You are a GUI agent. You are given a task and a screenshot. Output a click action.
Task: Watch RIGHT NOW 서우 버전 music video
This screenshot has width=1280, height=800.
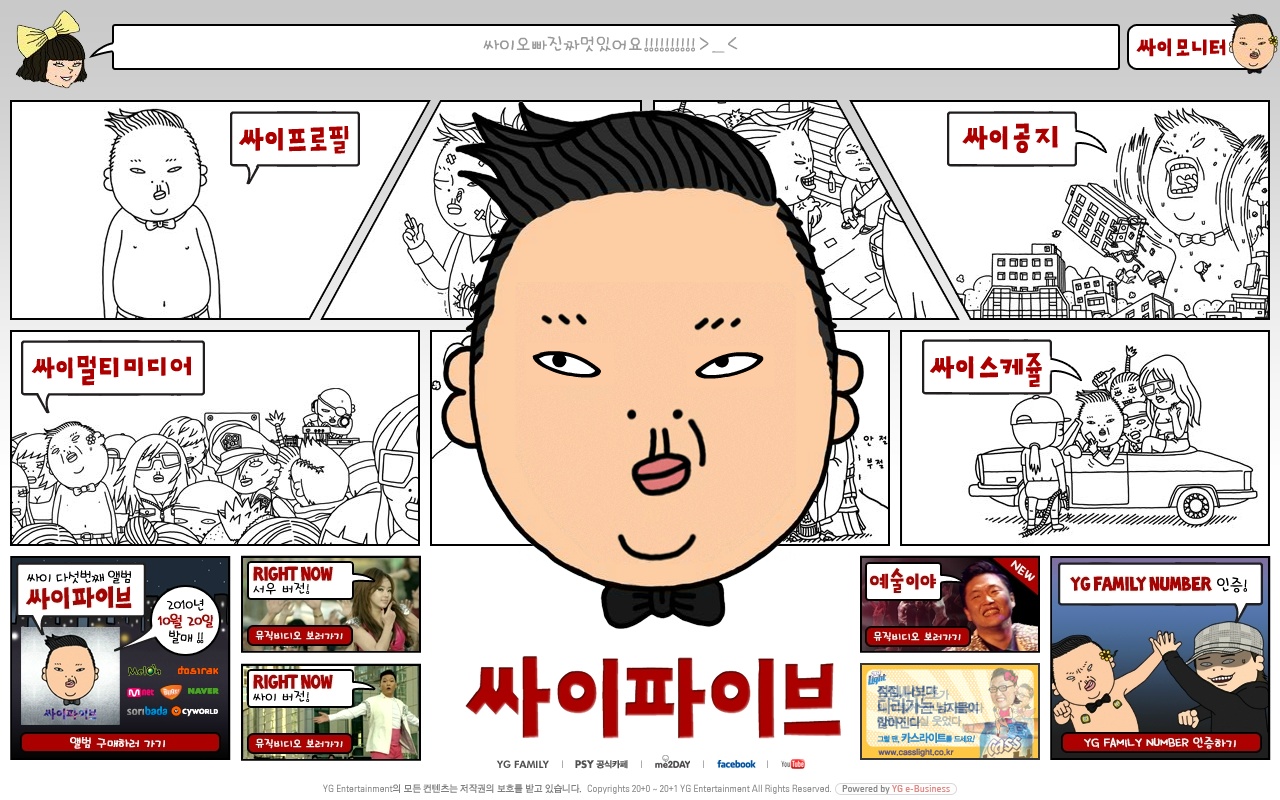[331, 604]
